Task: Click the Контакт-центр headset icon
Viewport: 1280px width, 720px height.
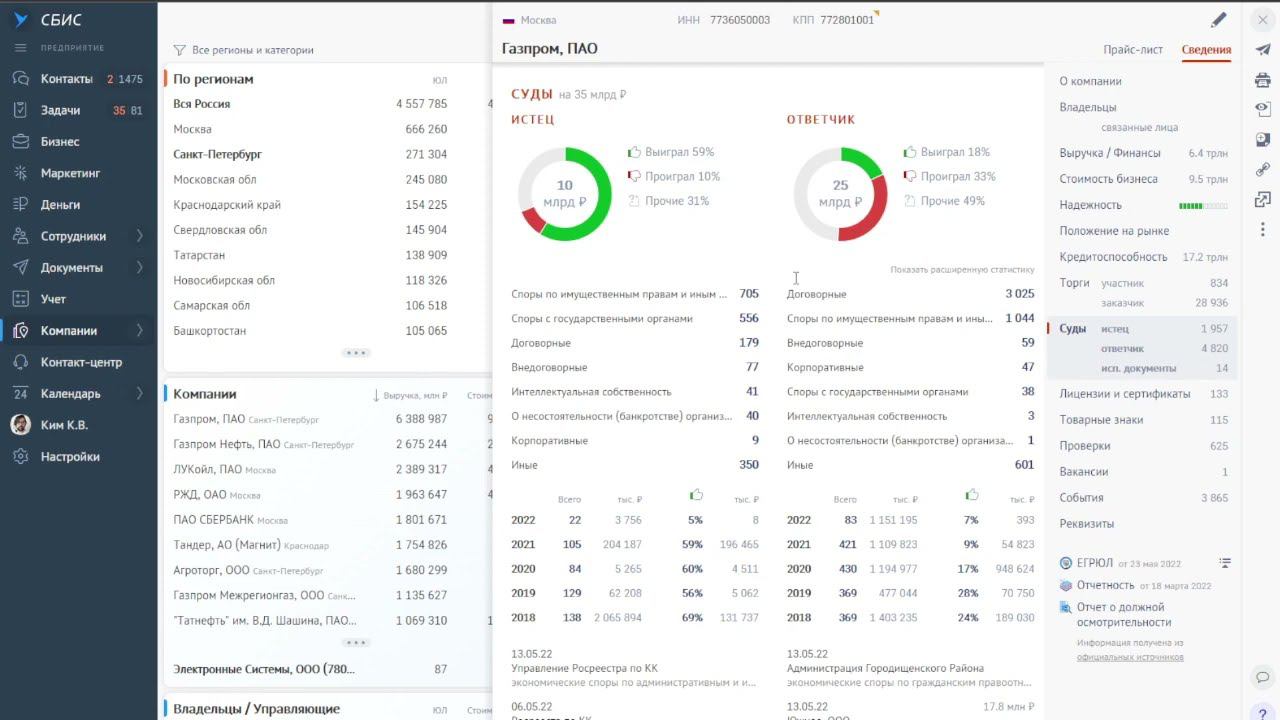Action: click(x=21, y=362)
